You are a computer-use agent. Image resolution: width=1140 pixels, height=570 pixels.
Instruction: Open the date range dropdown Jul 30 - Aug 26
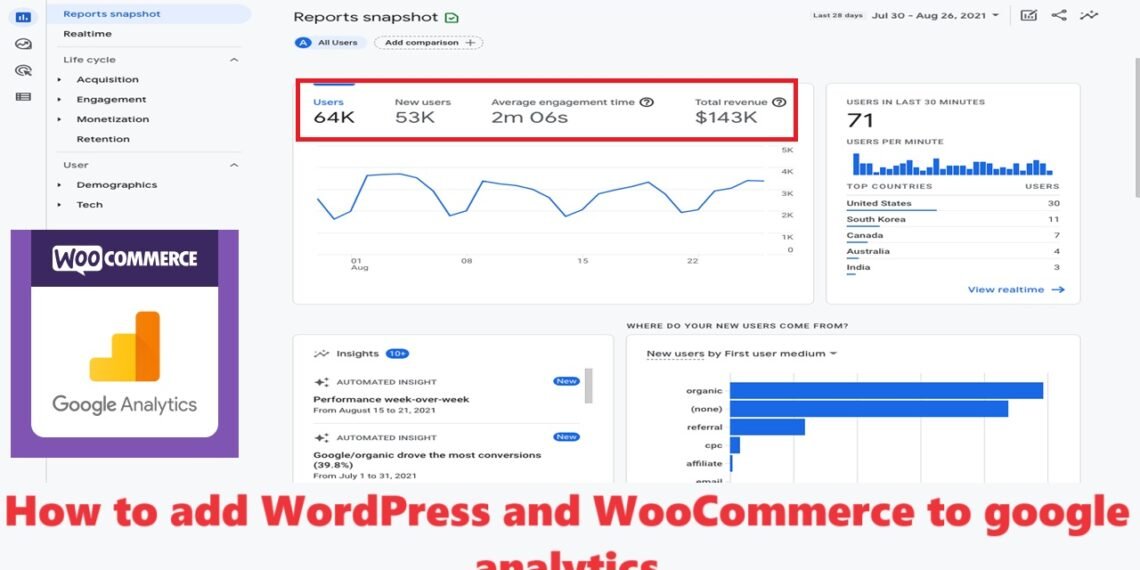935,15
